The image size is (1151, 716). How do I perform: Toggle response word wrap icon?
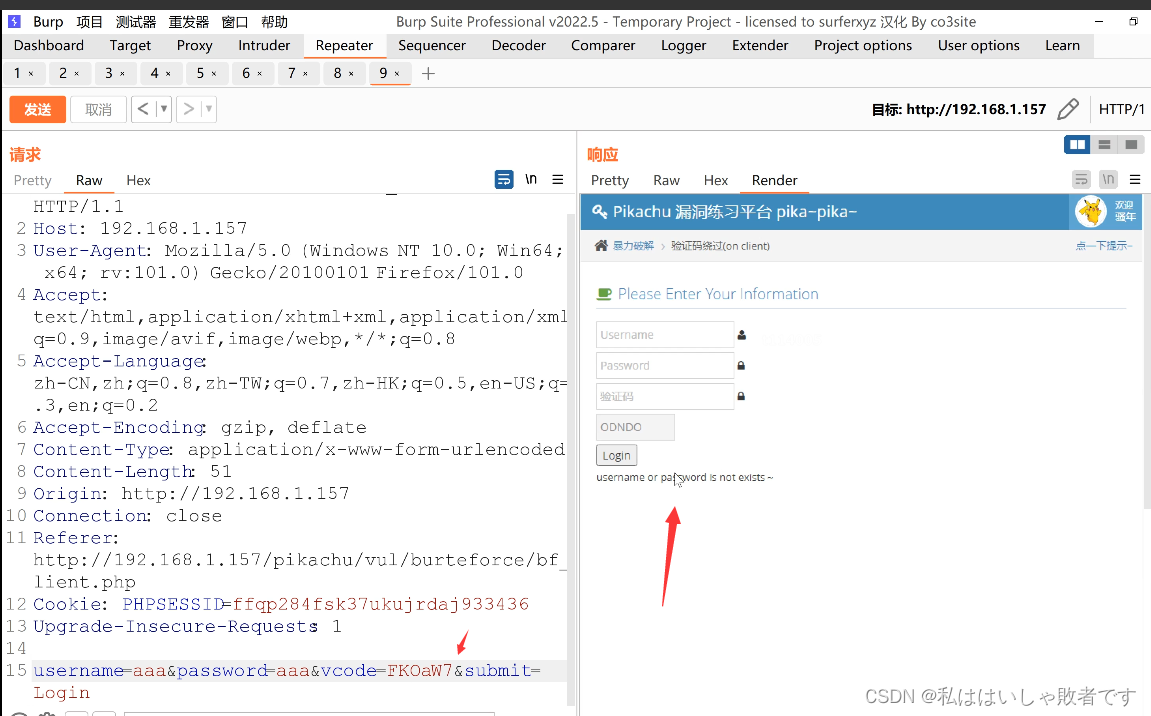pyautogui.click(x=1081, y=179)
